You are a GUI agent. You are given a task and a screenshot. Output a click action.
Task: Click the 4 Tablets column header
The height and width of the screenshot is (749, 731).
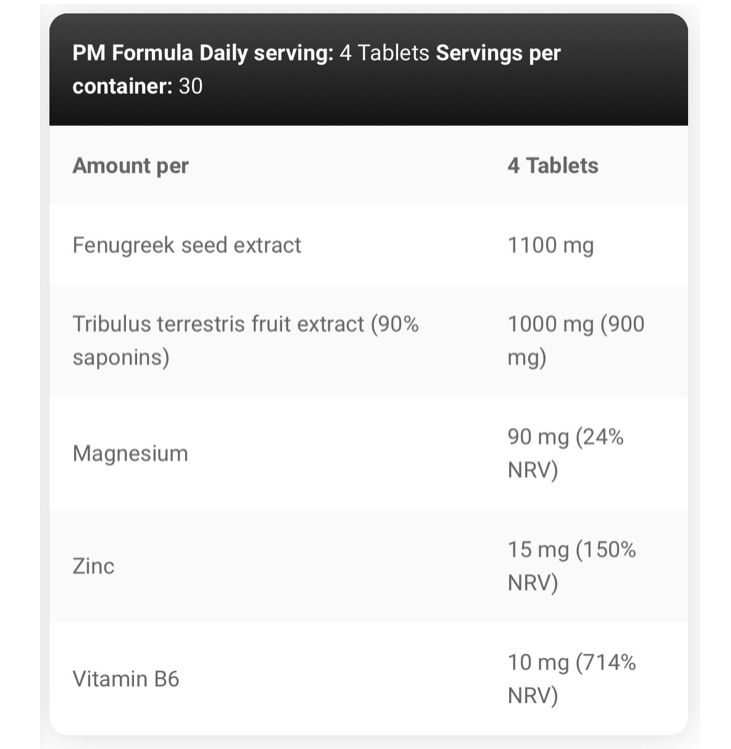pos(553,166)
